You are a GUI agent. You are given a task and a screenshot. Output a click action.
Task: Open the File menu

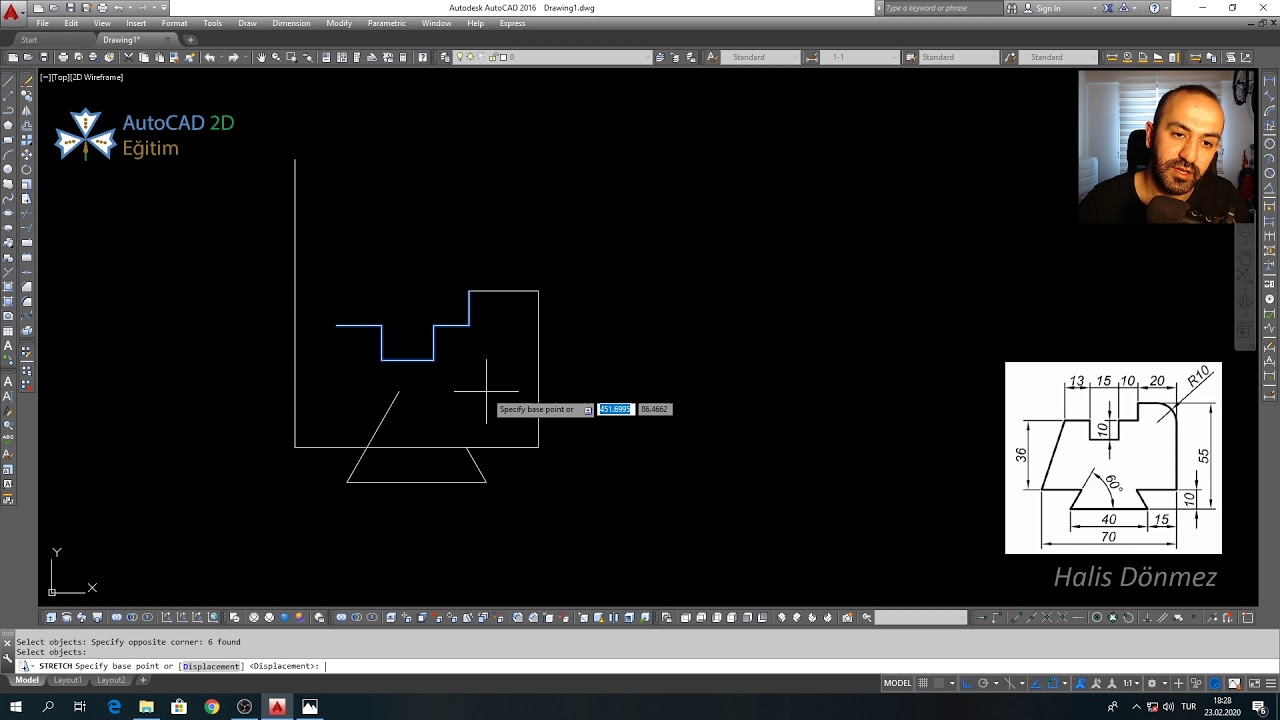(42, 23)
